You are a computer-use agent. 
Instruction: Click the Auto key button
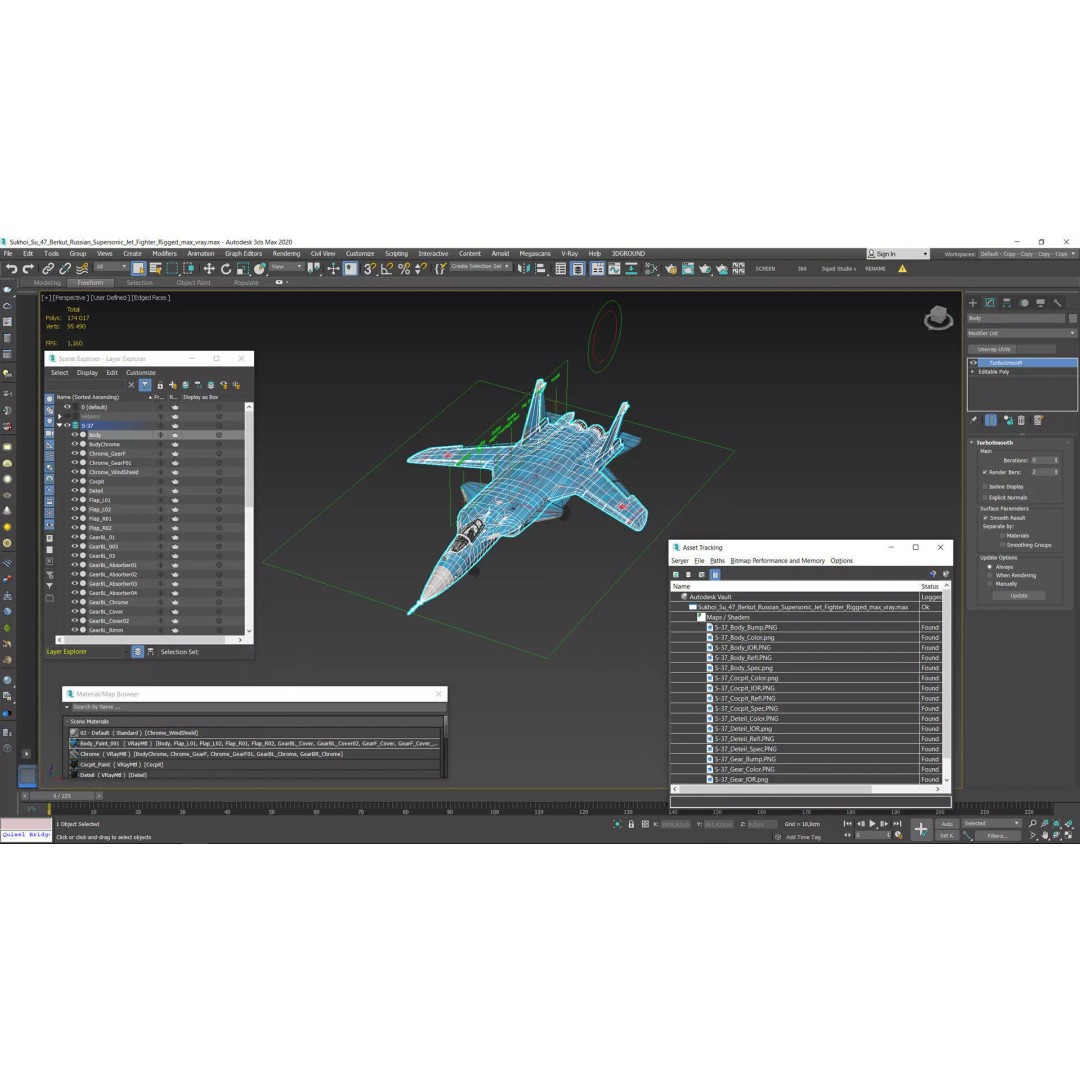point(947,824)
